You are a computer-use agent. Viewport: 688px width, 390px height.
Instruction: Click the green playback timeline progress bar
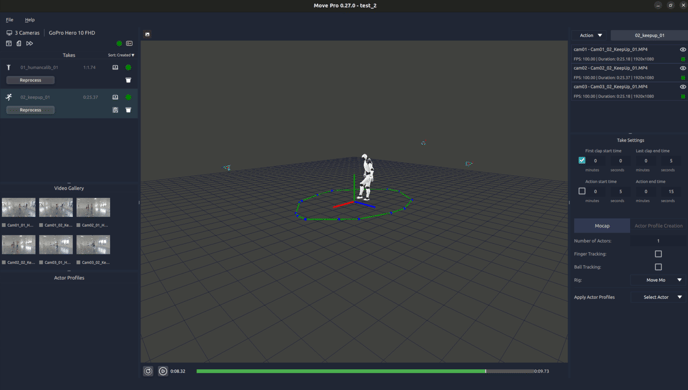click(x=341, y=371)
